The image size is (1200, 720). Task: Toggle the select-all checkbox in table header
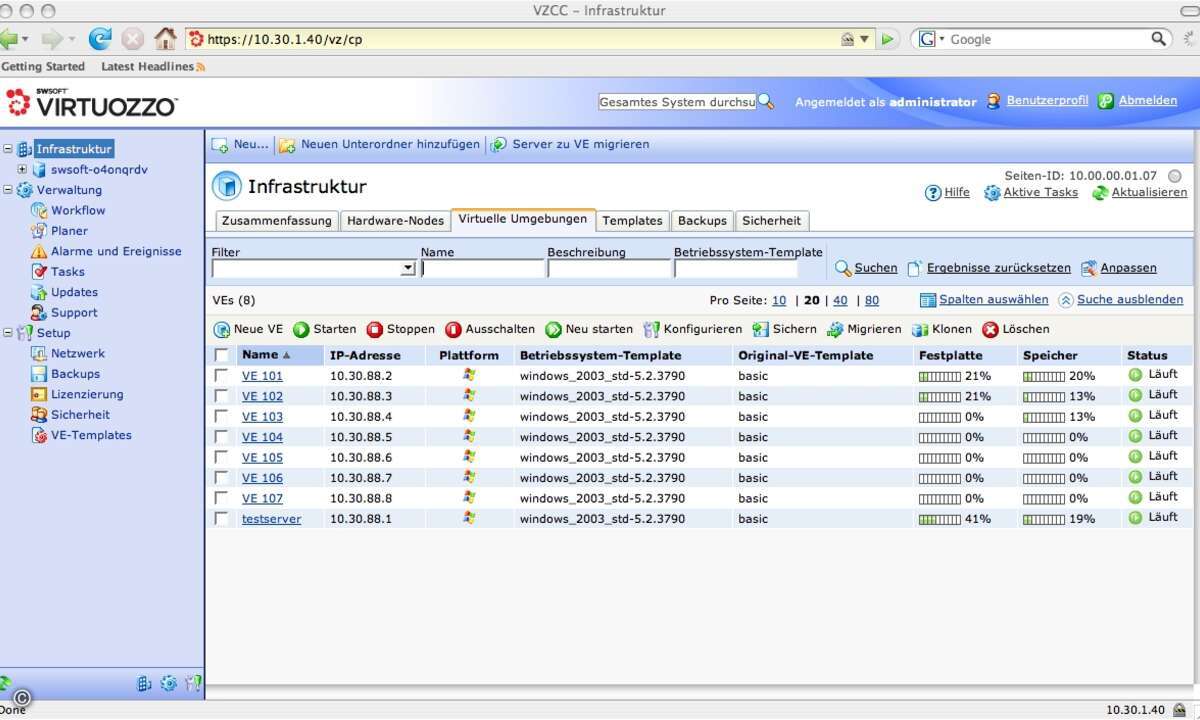[x=222, y=355]
